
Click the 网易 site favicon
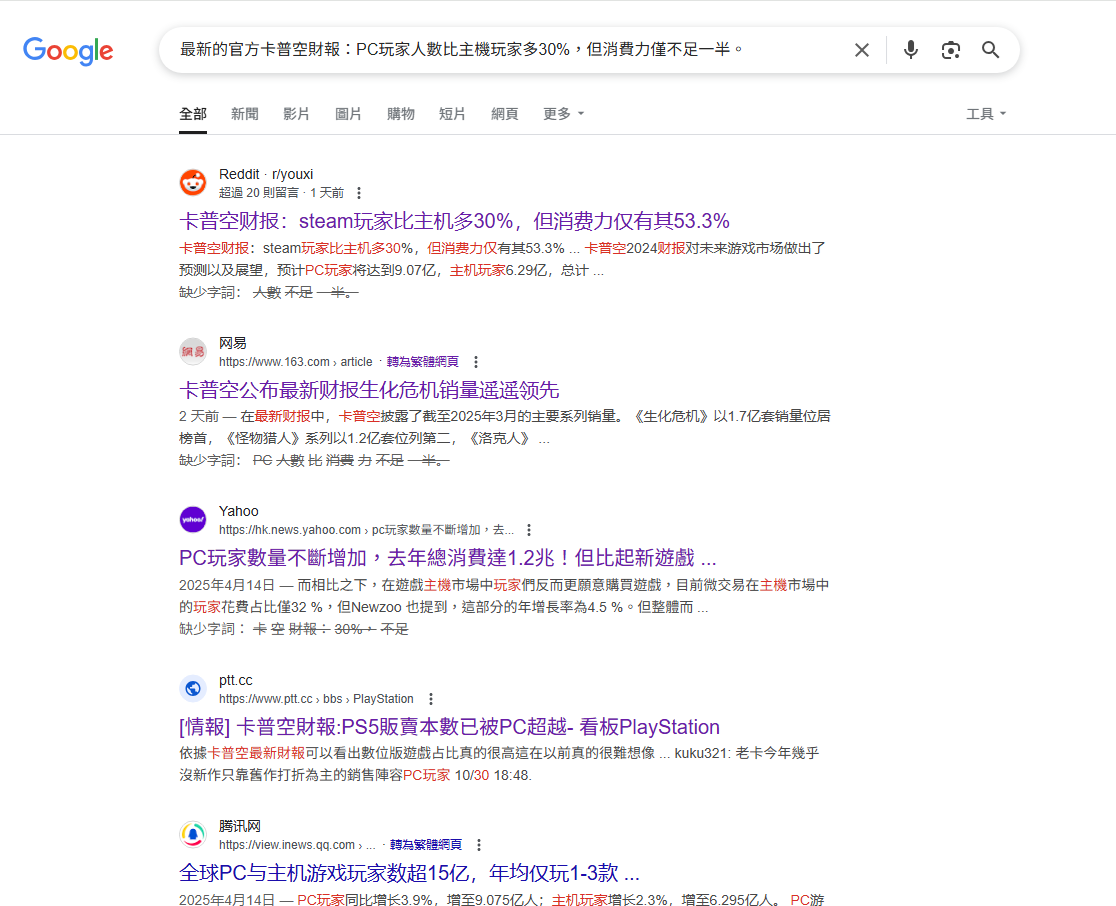[193, 352]
